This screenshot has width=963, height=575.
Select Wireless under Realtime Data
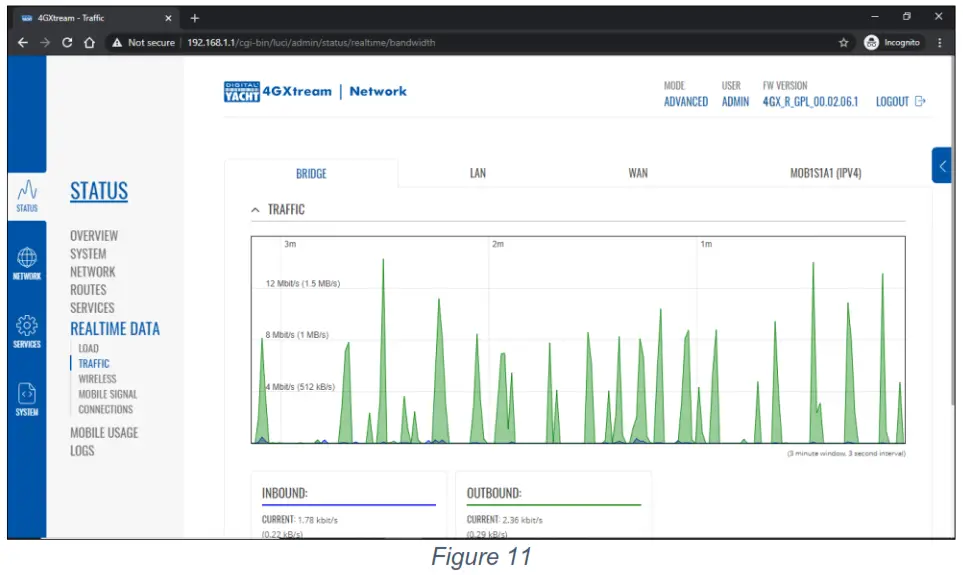pos(97,379)
